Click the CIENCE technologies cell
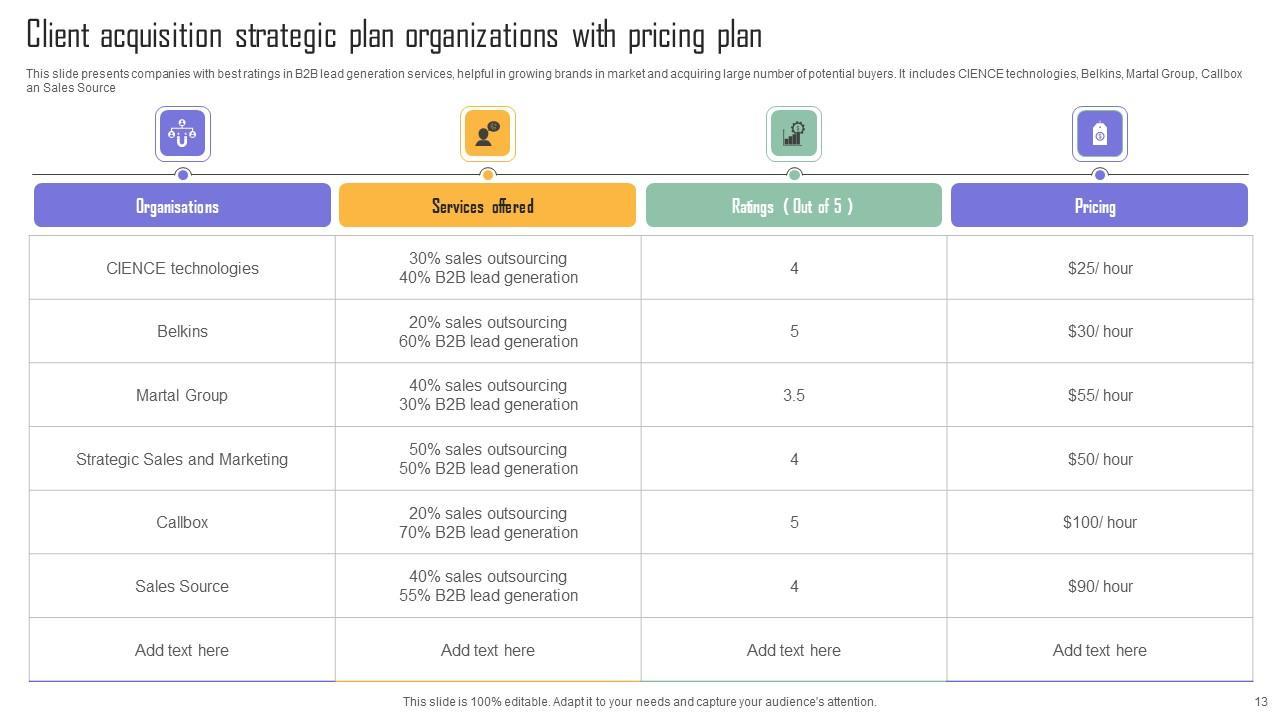 pos(182,268)
